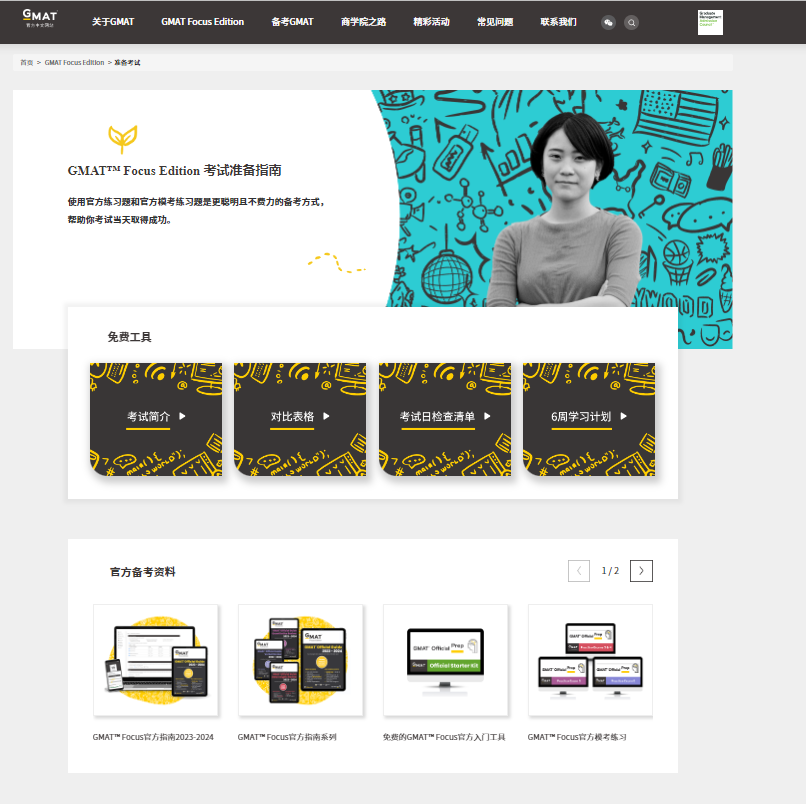Click the Graduate Management Admission Council logo
The image size is (806, 804).
click(x=710, y=22)
